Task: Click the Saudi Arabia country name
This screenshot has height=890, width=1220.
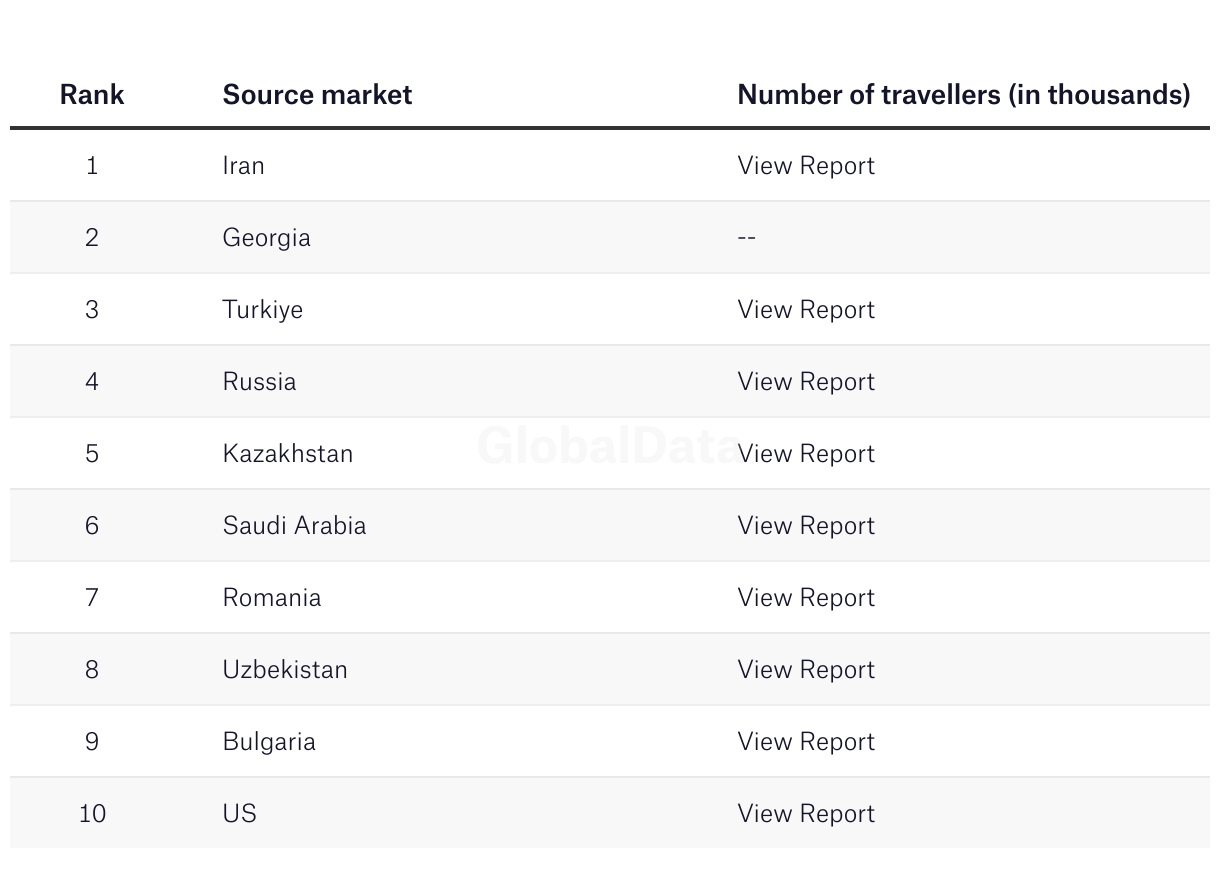Action: [294, 526]
